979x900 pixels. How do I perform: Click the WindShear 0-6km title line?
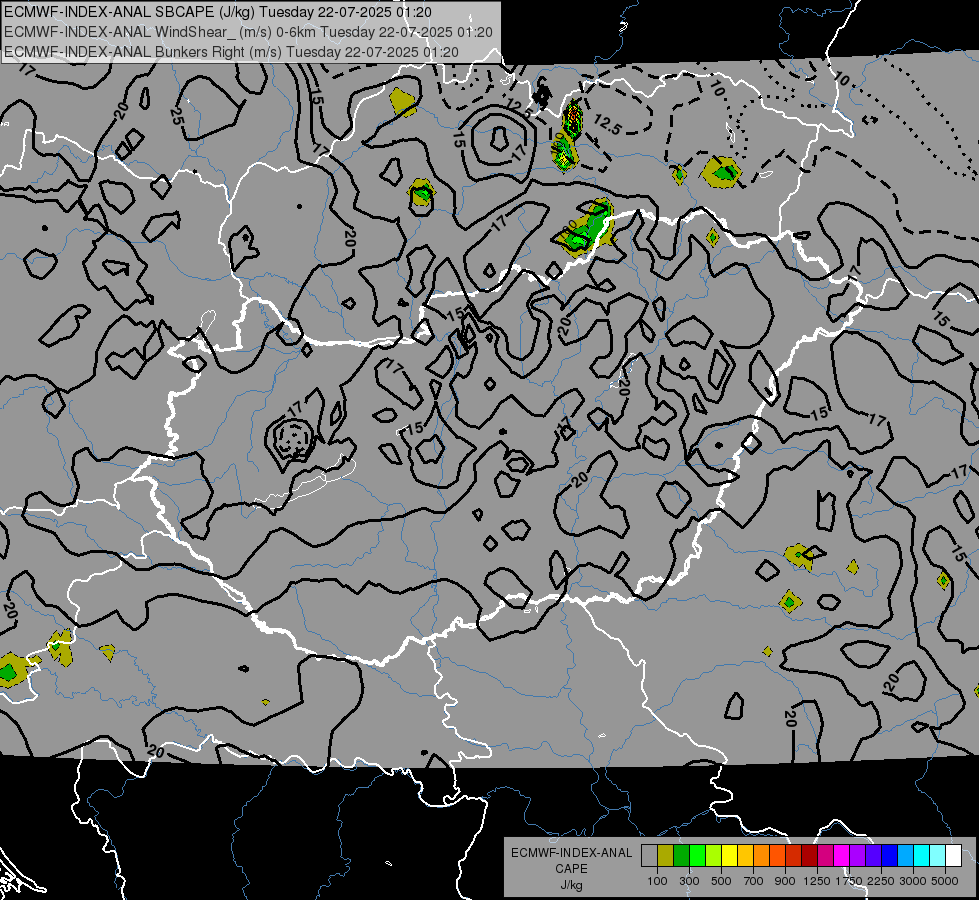click(x=248, y=32)
